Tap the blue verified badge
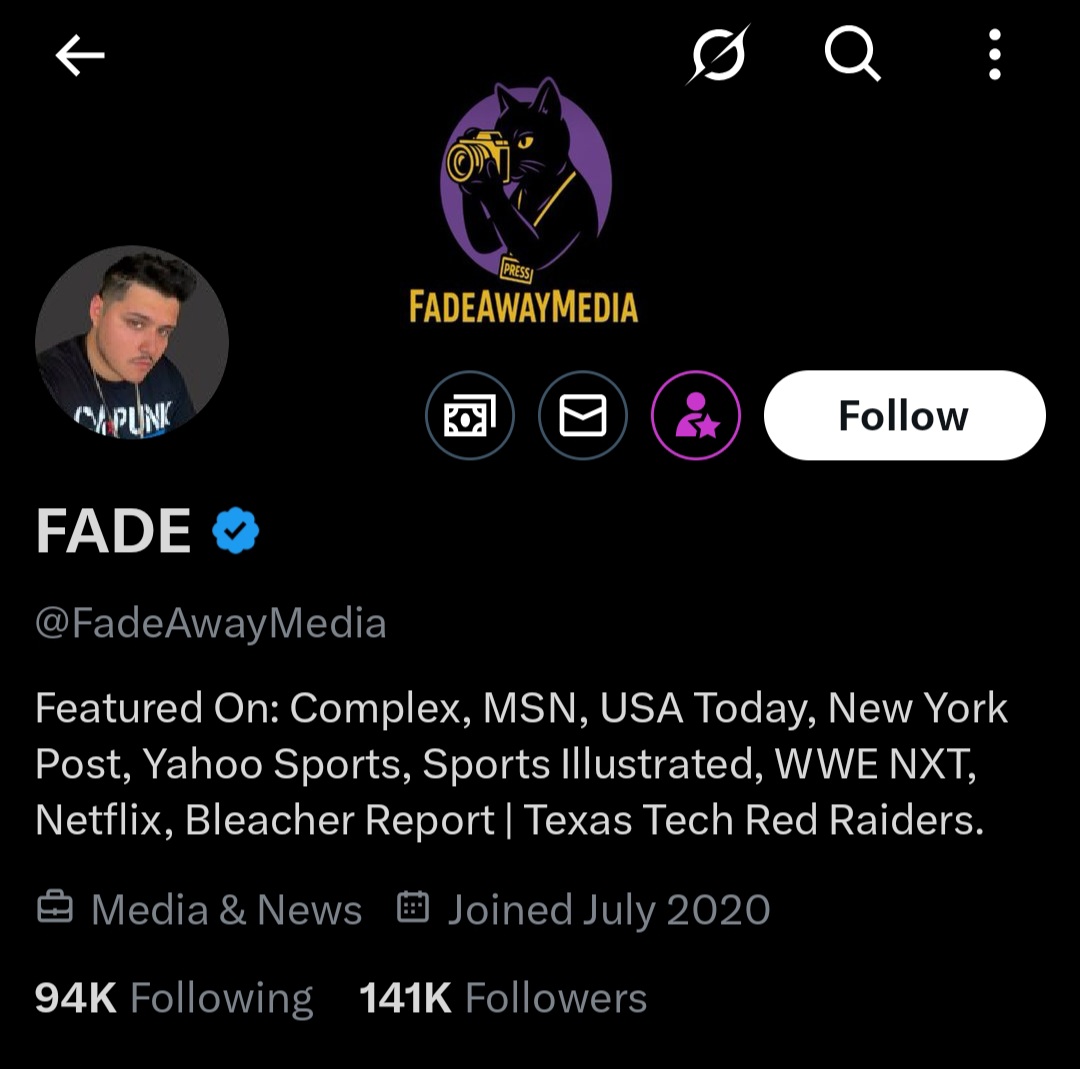The image size is (1080, 1069). tap(236, 531)
